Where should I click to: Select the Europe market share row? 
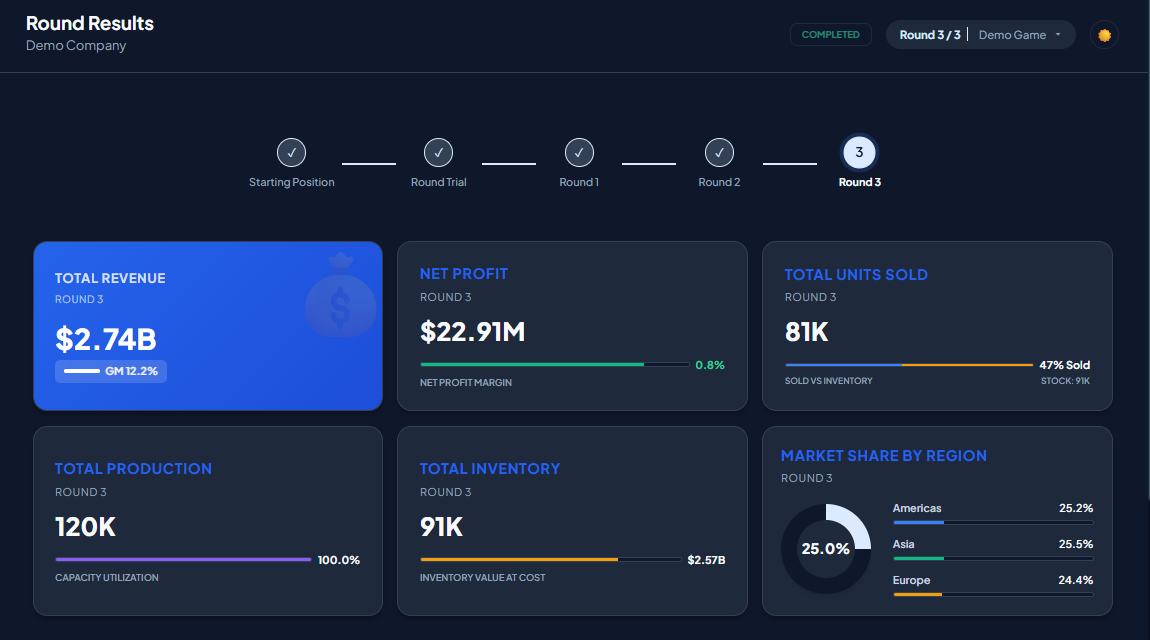coord(992,586)
